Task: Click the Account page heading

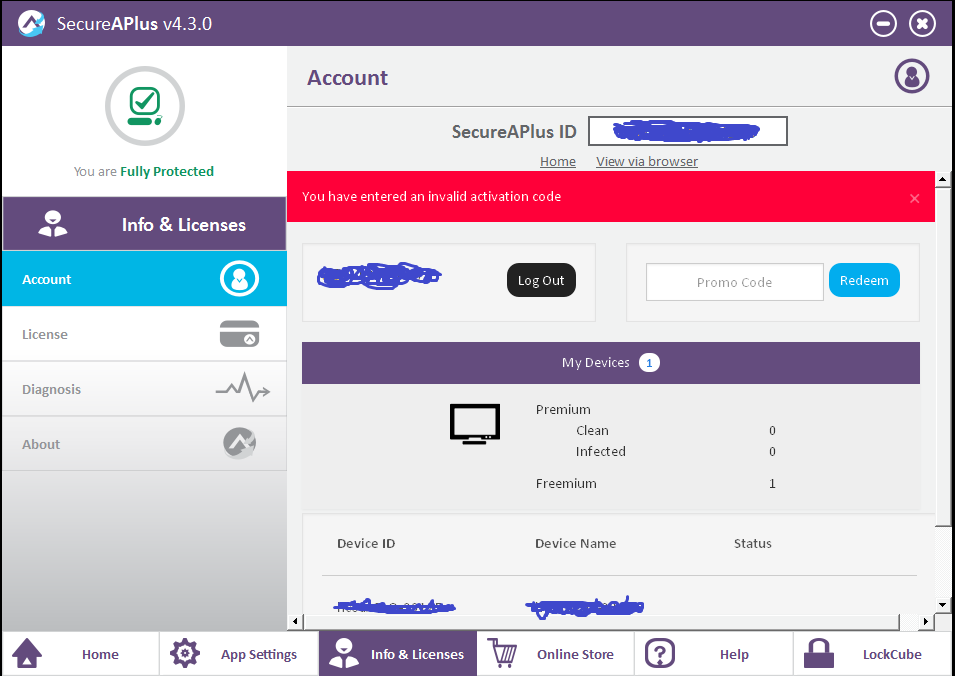Action: (348, 77)
